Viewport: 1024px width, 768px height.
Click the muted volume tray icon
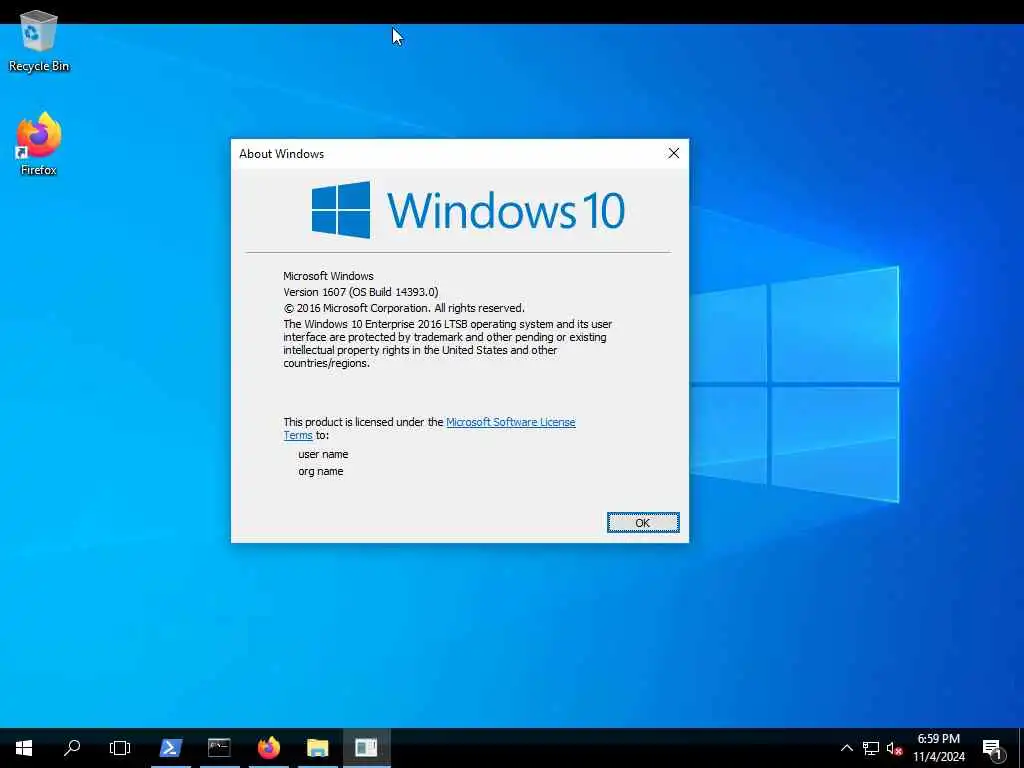[x=894, y=748]
